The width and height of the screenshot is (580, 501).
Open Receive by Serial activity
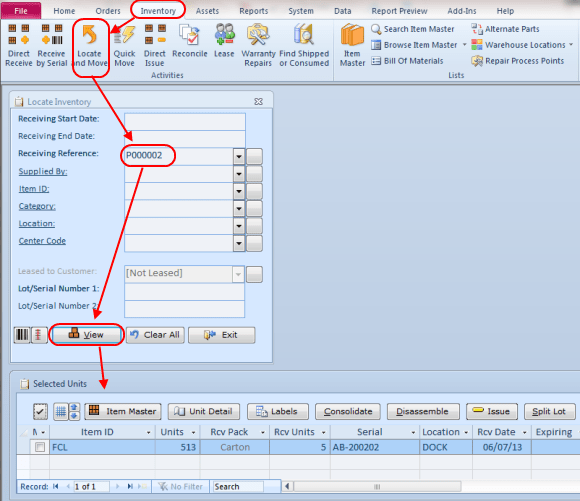(51, 45)
